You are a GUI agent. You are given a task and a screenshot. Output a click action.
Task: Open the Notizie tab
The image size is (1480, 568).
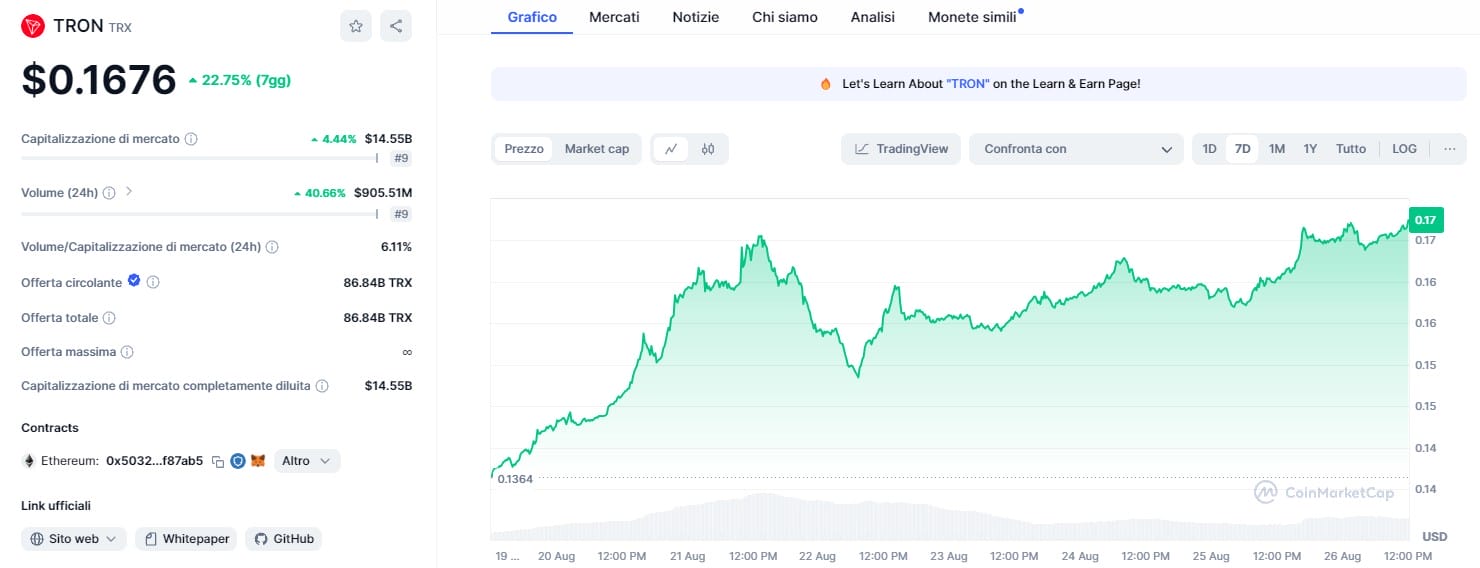click(696, 17)
